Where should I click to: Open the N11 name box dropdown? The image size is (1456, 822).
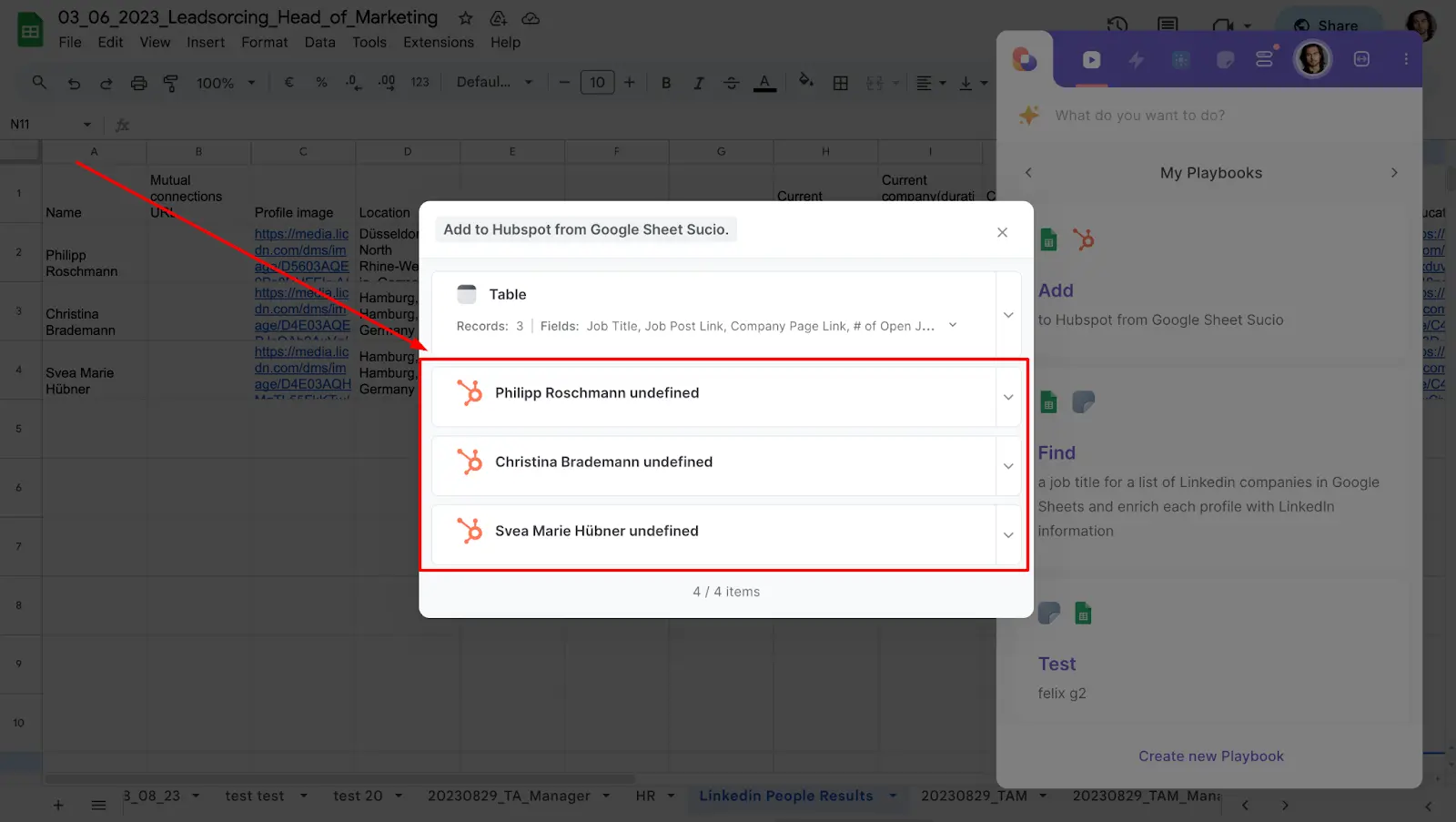pos(87,125)
